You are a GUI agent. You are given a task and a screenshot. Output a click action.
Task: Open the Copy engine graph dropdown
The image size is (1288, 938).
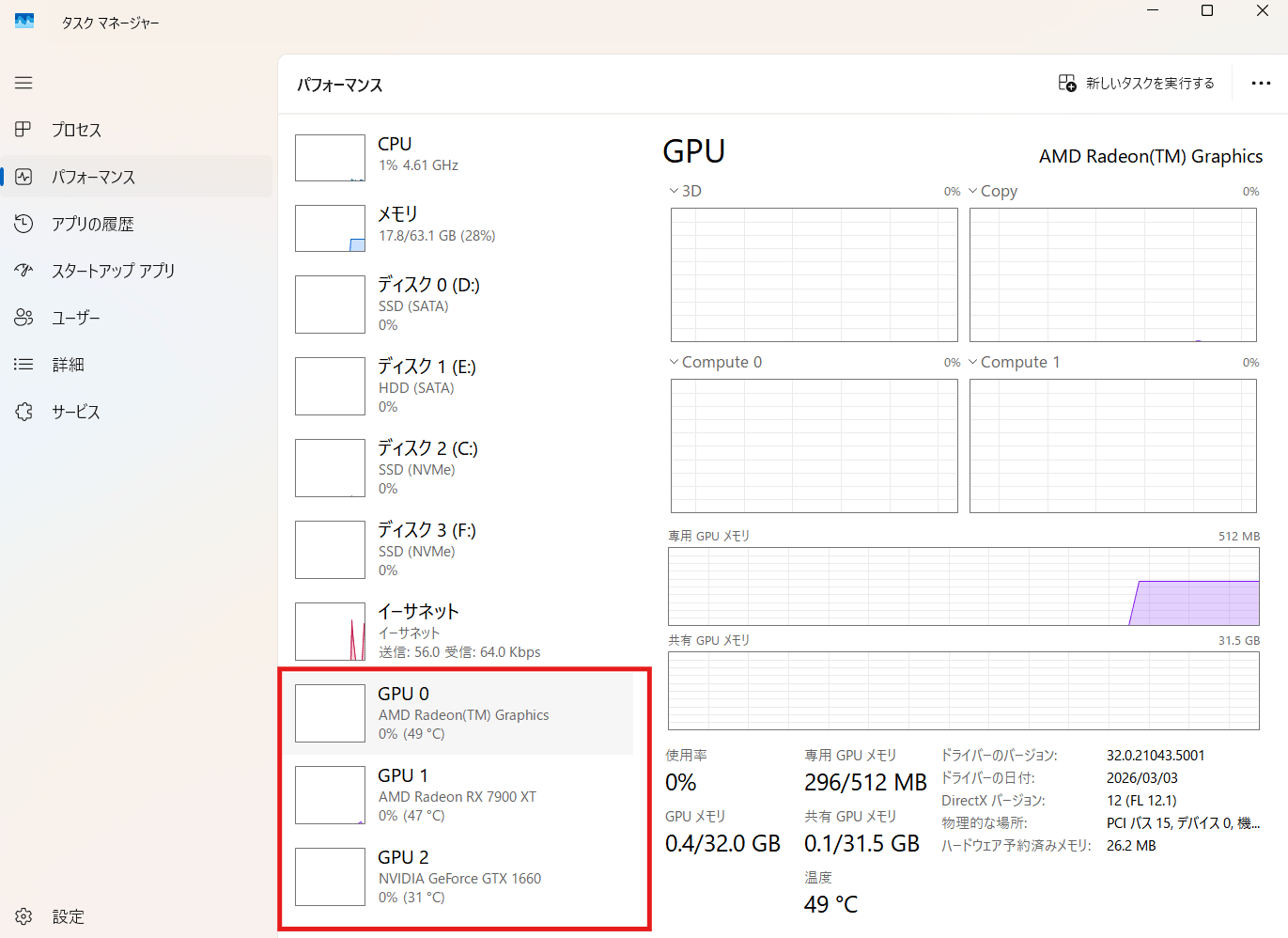point(973,191)
